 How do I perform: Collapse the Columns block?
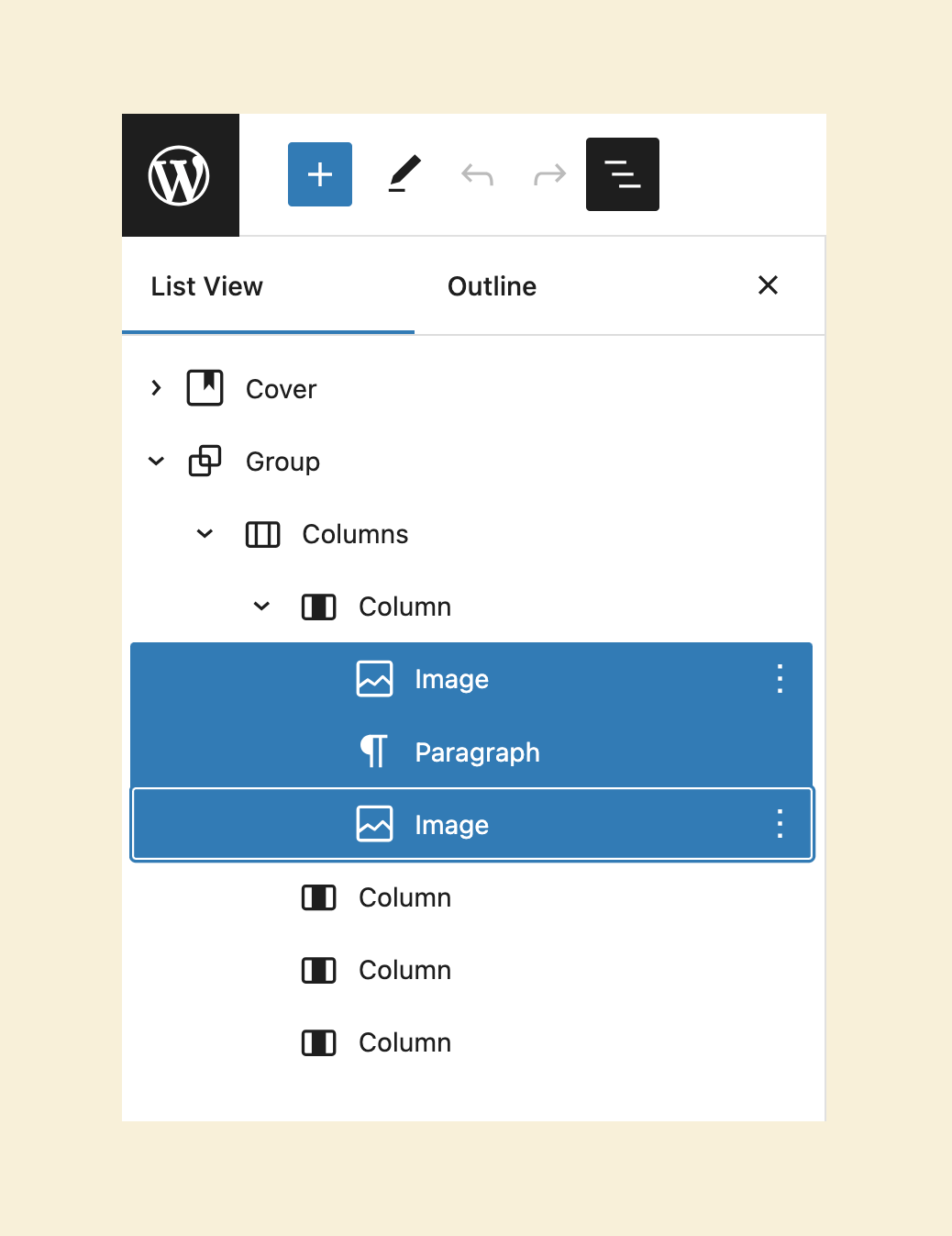205,533
